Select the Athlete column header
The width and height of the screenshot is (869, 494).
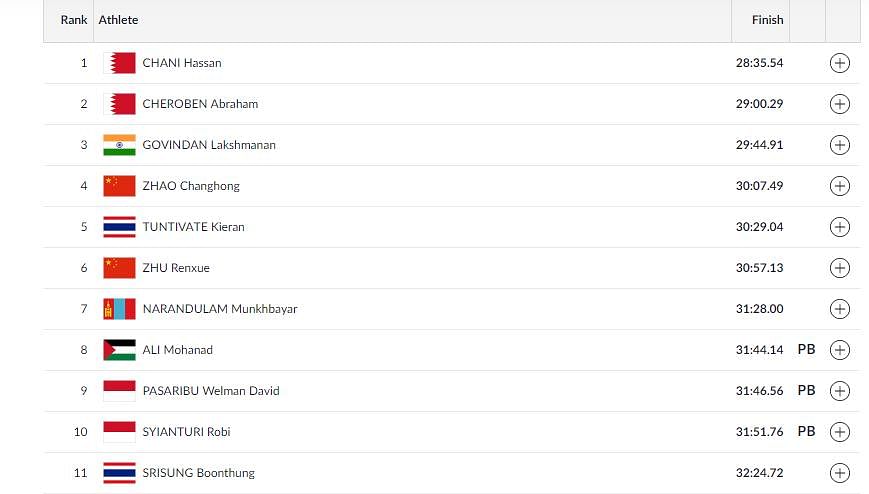tap(119, 20)
